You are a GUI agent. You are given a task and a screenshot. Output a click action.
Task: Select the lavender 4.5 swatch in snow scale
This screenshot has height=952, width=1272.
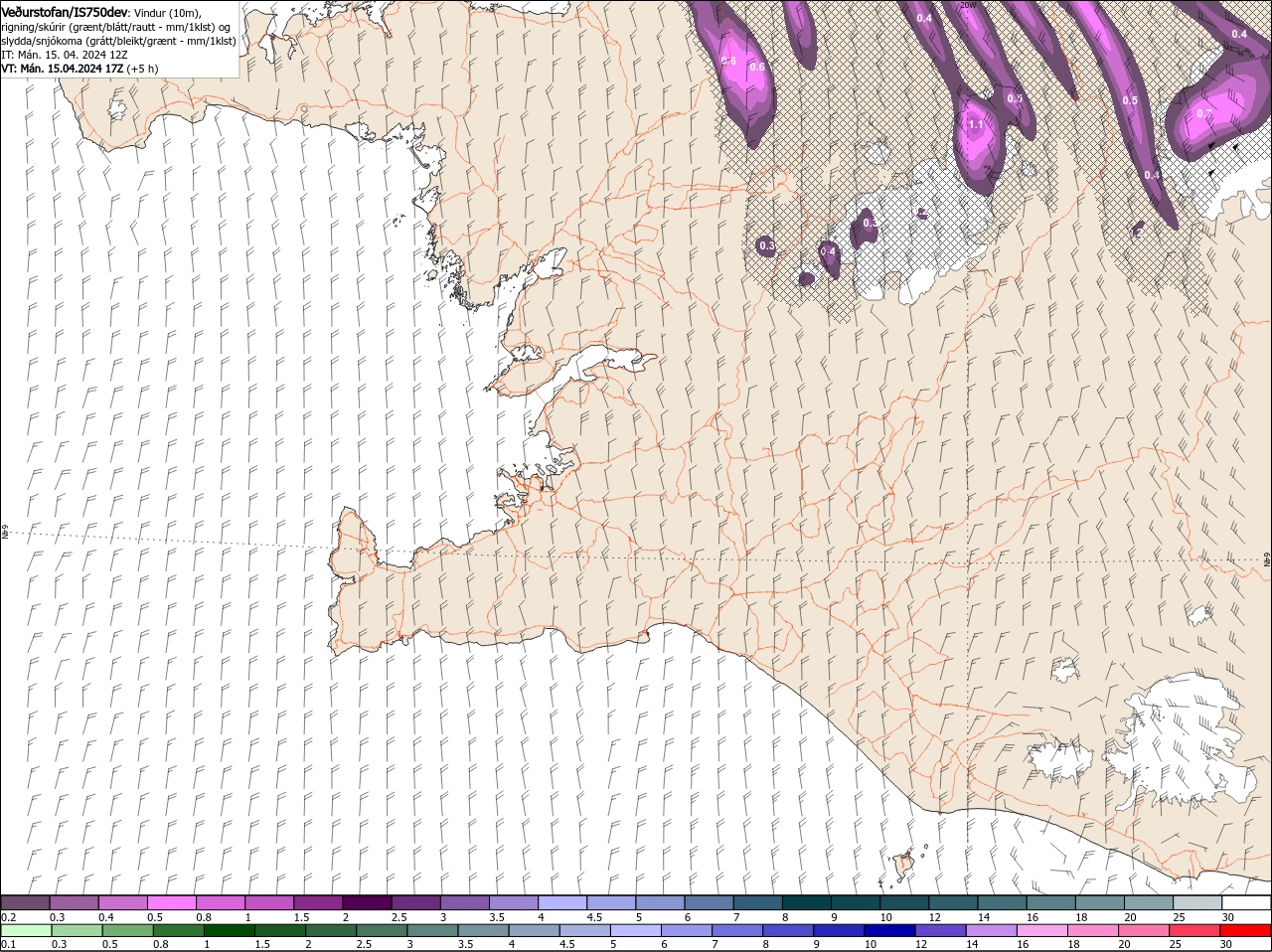coord(612,902)
